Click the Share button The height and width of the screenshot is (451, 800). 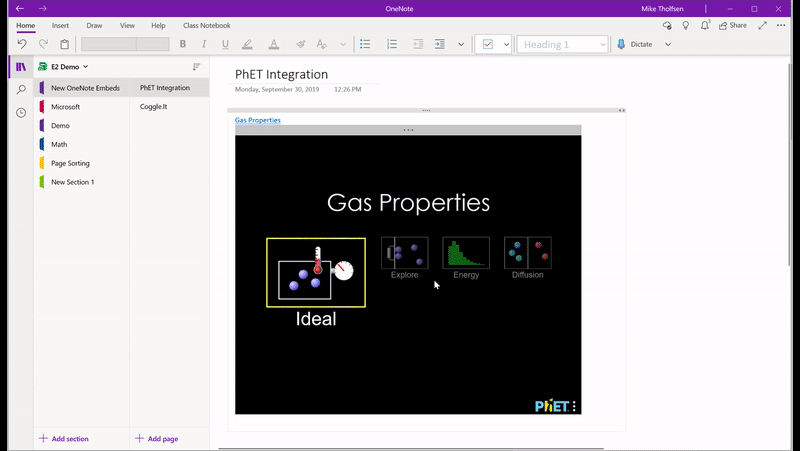pyautogui.click(x=733, y=26)
